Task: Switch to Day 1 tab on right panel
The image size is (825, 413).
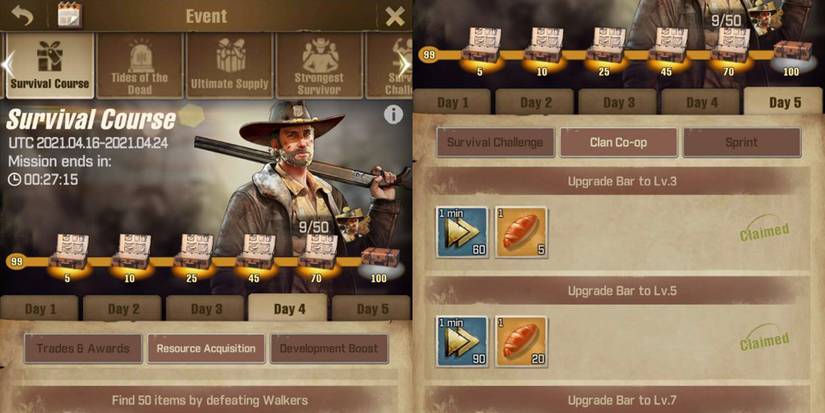Action: [x=452, y=102]
